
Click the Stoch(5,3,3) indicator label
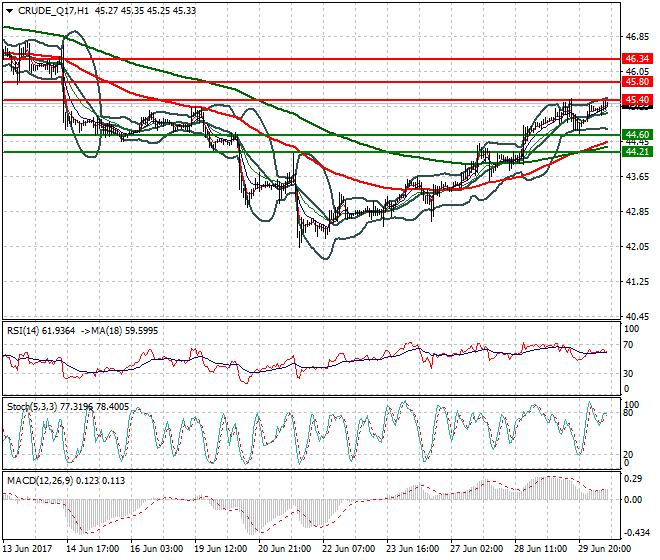[33, 407]
